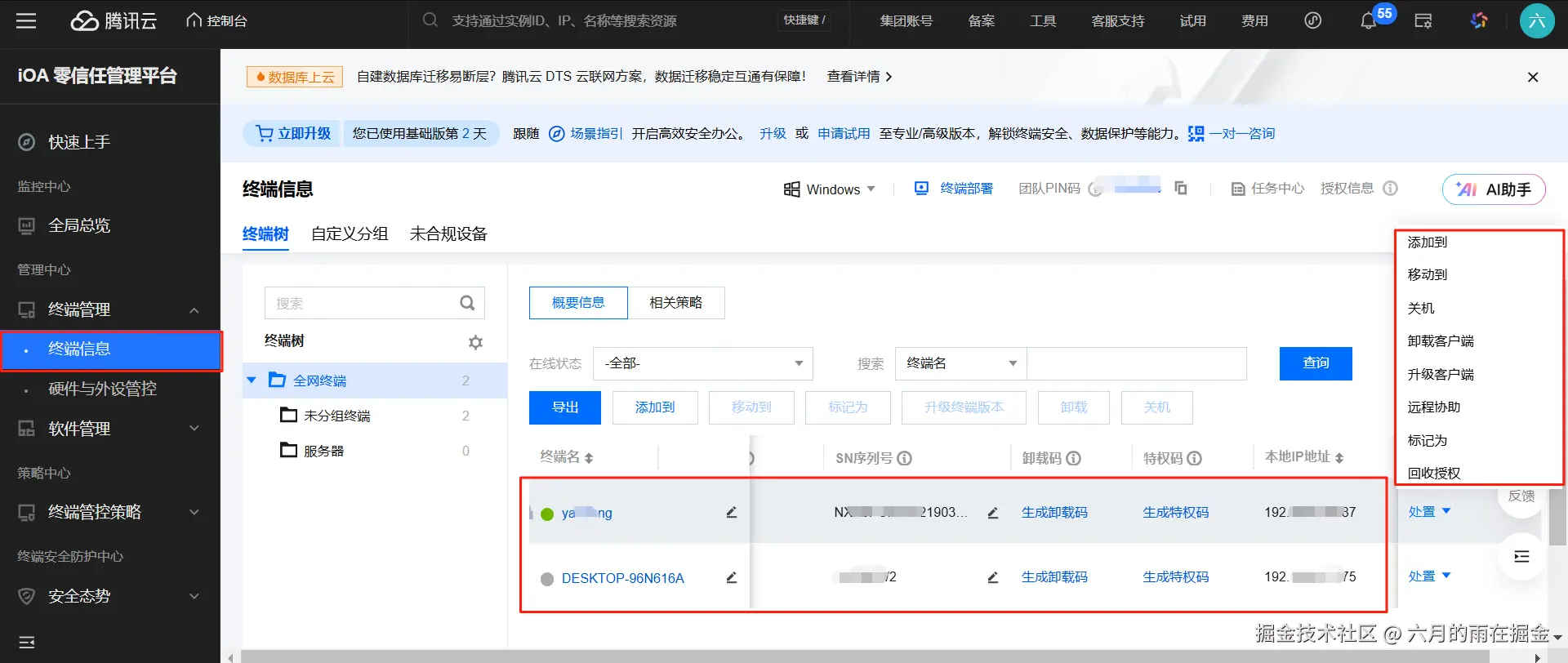Image resolution: width=1568 pixels, height=663 pixels.
Task: Open terminal tree settings gear
Action: click(475, 342)
